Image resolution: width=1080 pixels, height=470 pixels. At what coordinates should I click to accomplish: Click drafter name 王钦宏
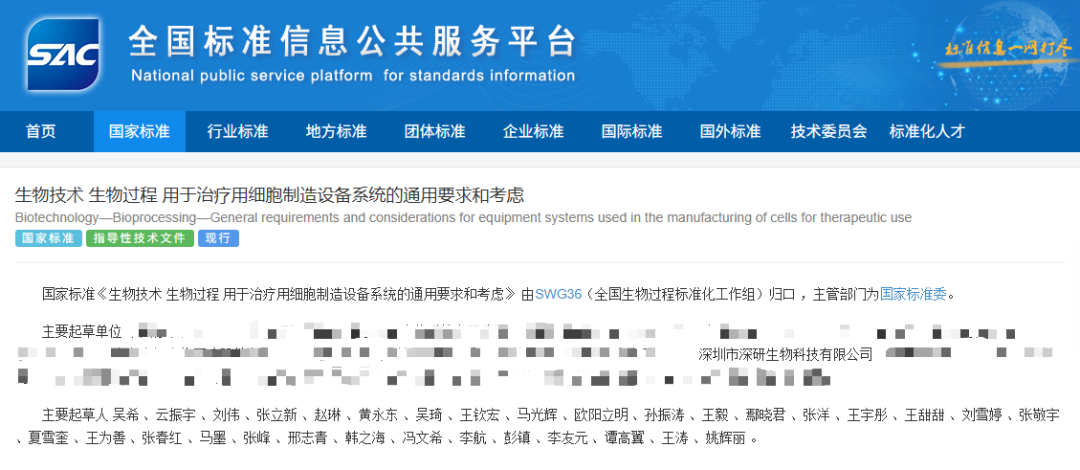tap(480, 415)
